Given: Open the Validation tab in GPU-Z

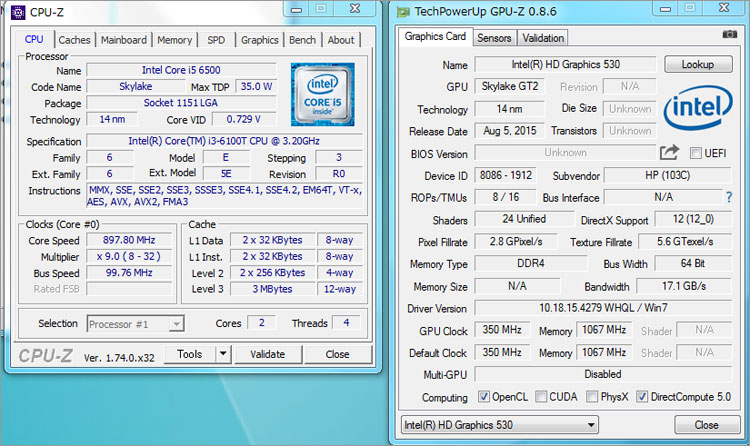Looking at the screenshot, I should [x=543, y=38].
